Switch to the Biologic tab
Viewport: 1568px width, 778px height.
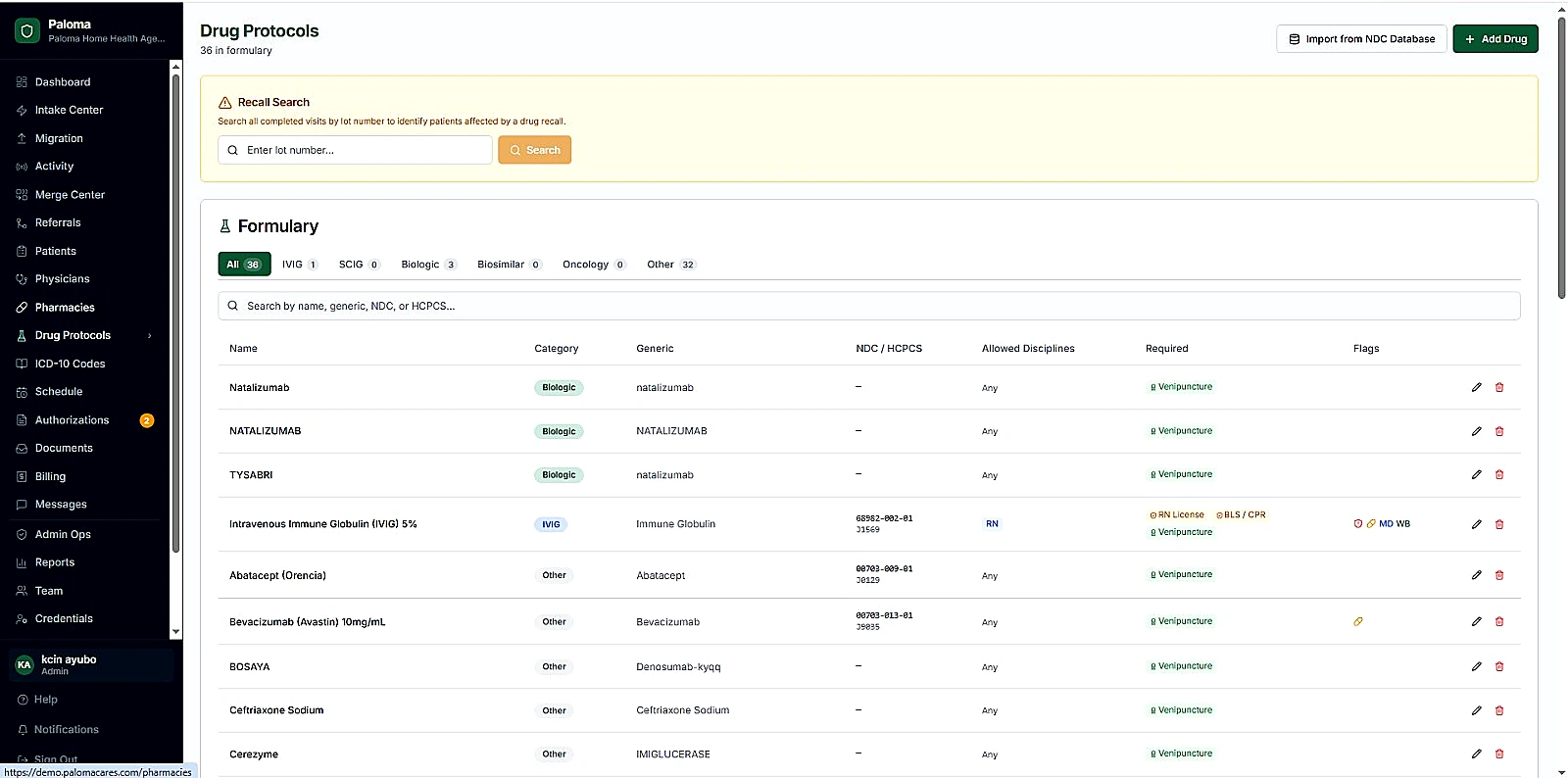pos(429,265)
